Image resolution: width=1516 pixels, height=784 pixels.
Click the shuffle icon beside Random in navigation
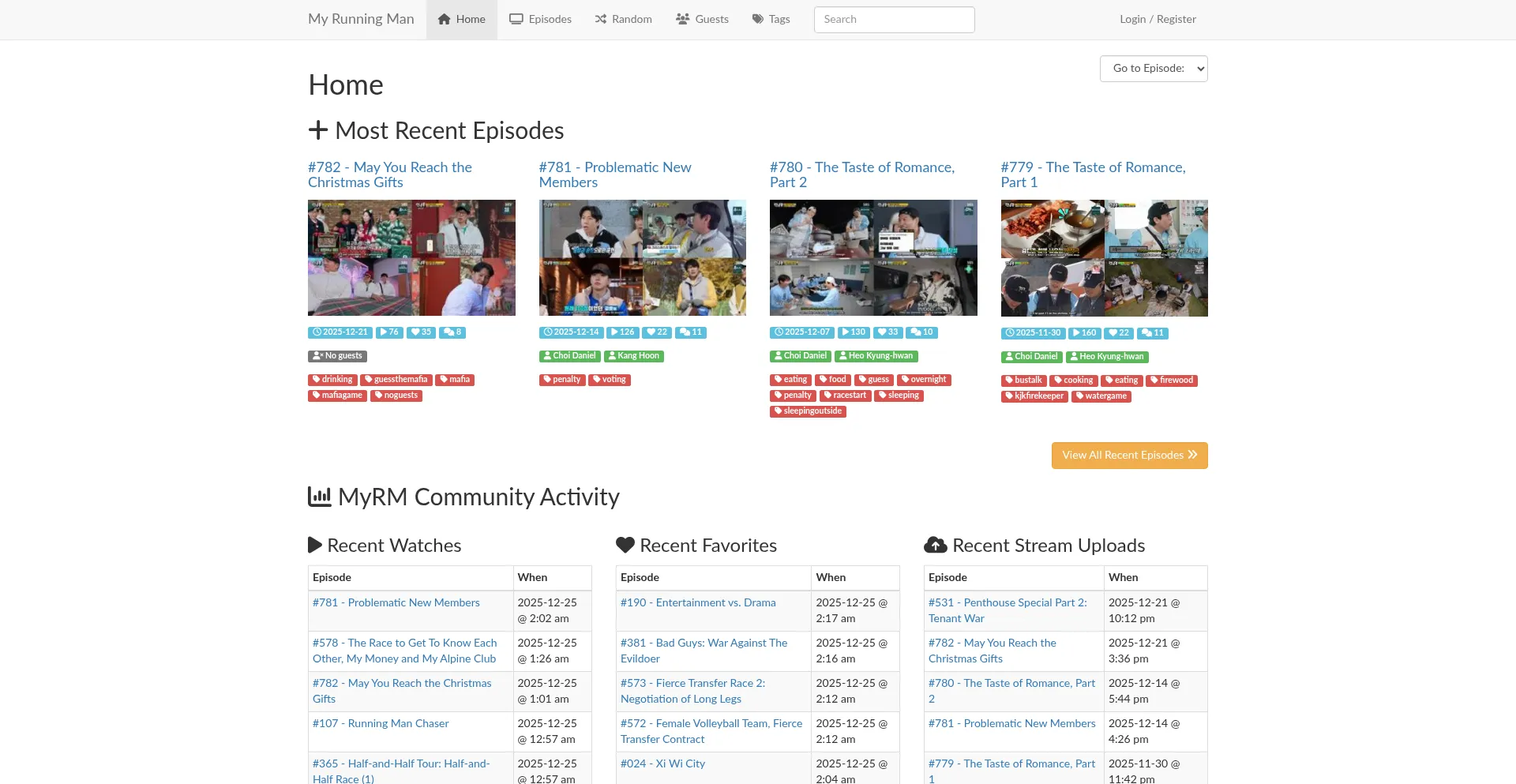click(x=599, y=19)
